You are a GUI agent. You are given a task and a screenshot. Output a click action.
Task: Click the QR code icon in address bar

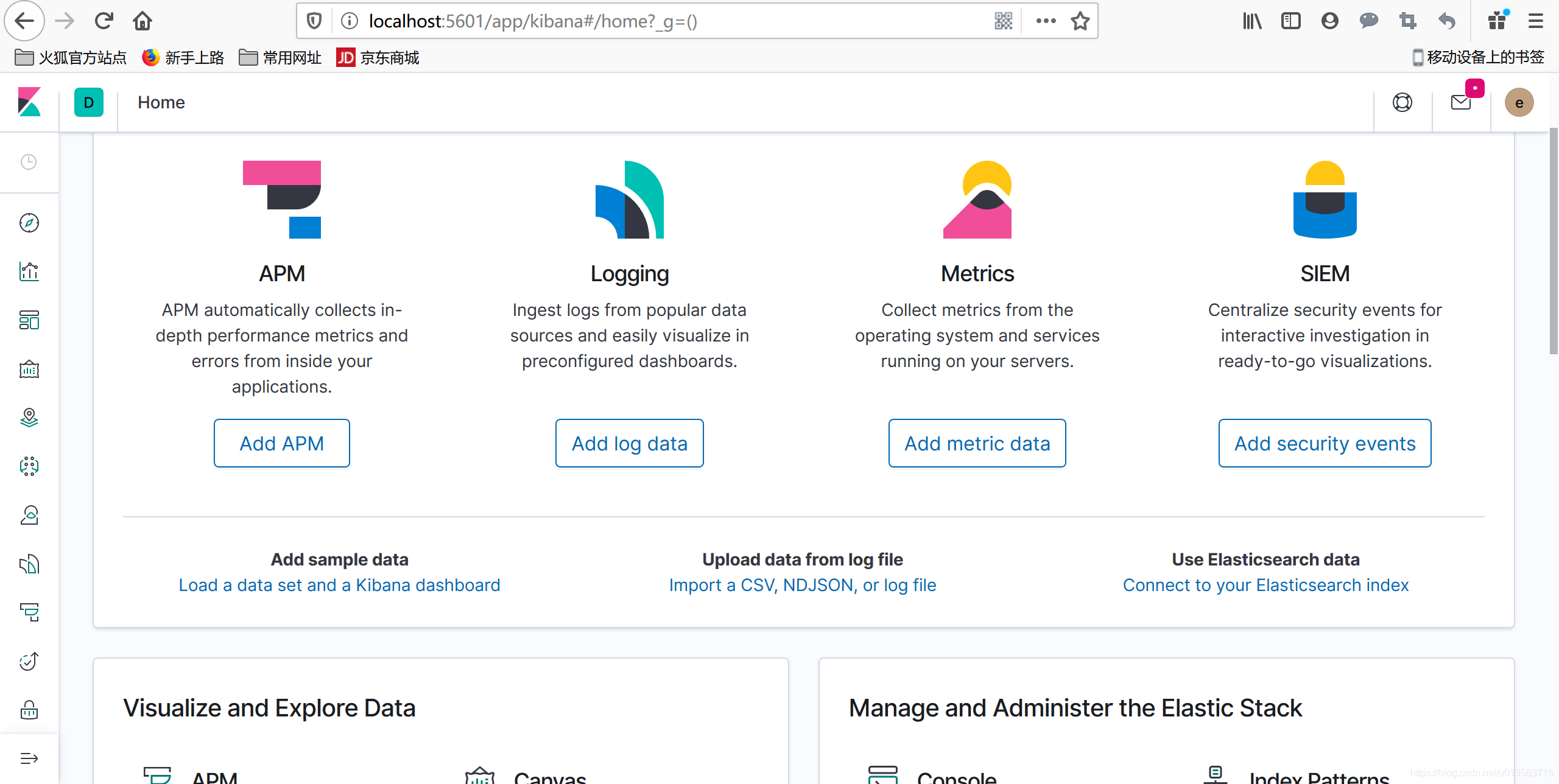click(1003, 21)
